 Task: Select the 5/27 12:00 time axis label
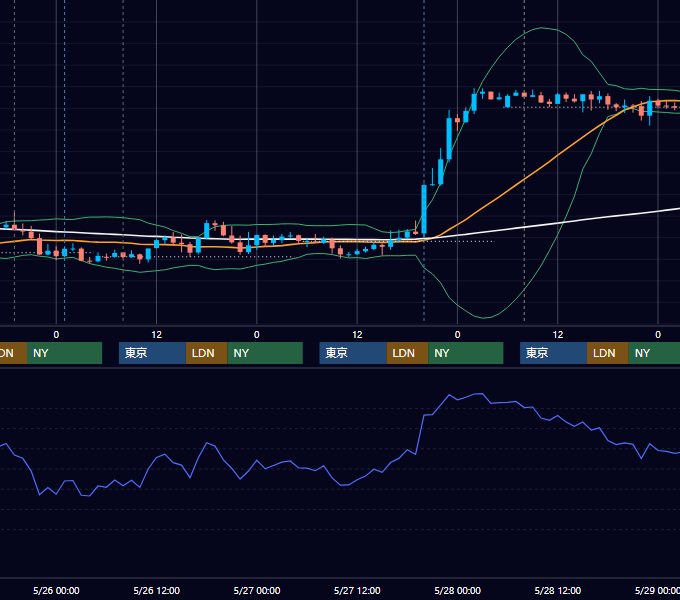coord(357,590)
